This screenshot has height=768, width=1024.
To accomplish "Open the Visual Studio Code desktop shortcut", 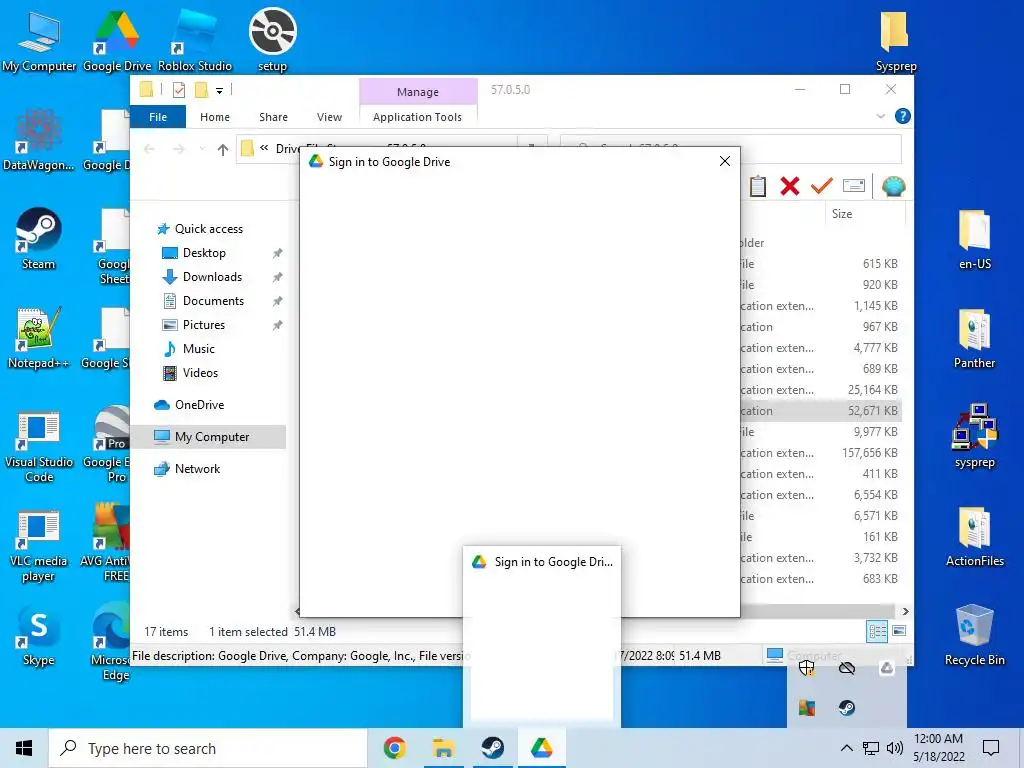I will [x=39, y=447].
